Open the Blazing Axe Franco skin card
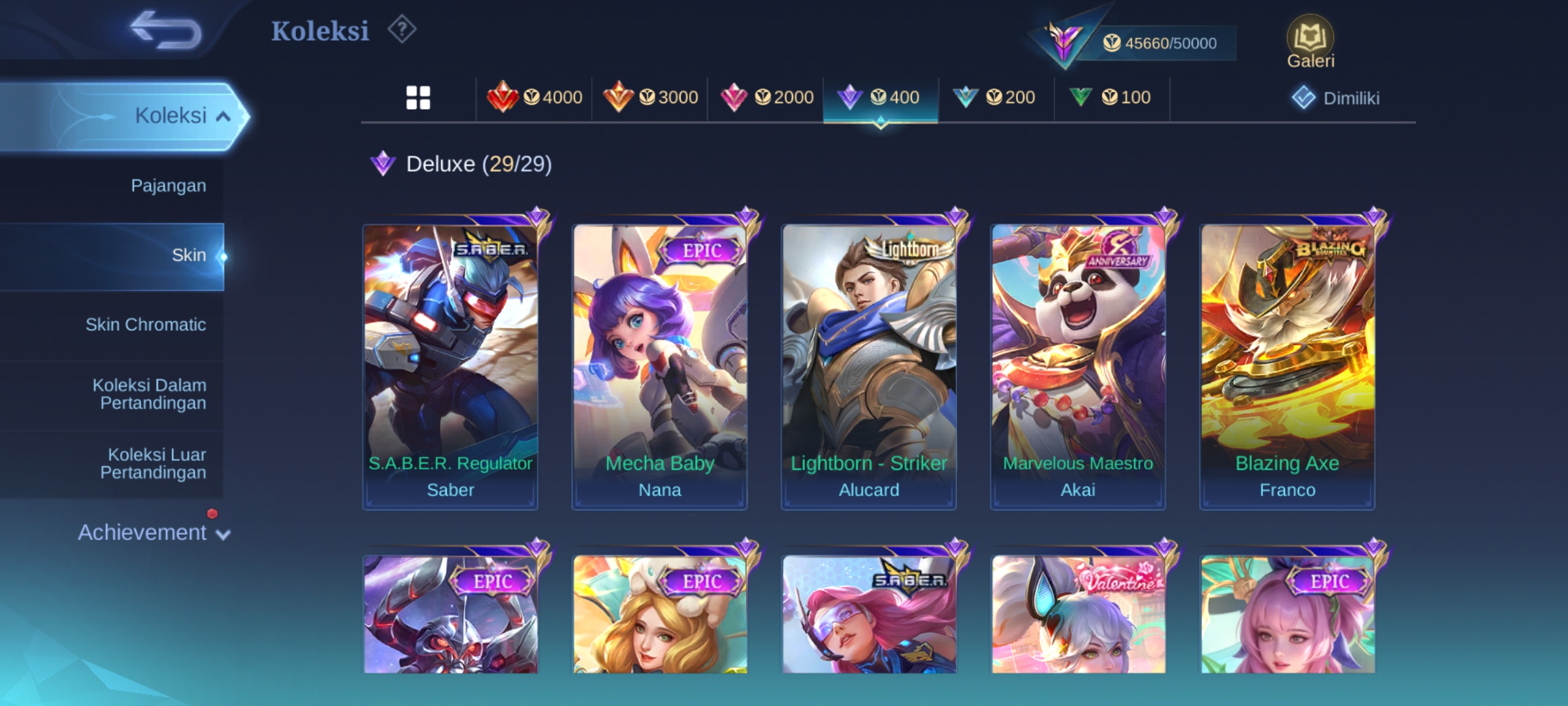This screenshot has width=1568, height=706. [x=1287, y=366]
